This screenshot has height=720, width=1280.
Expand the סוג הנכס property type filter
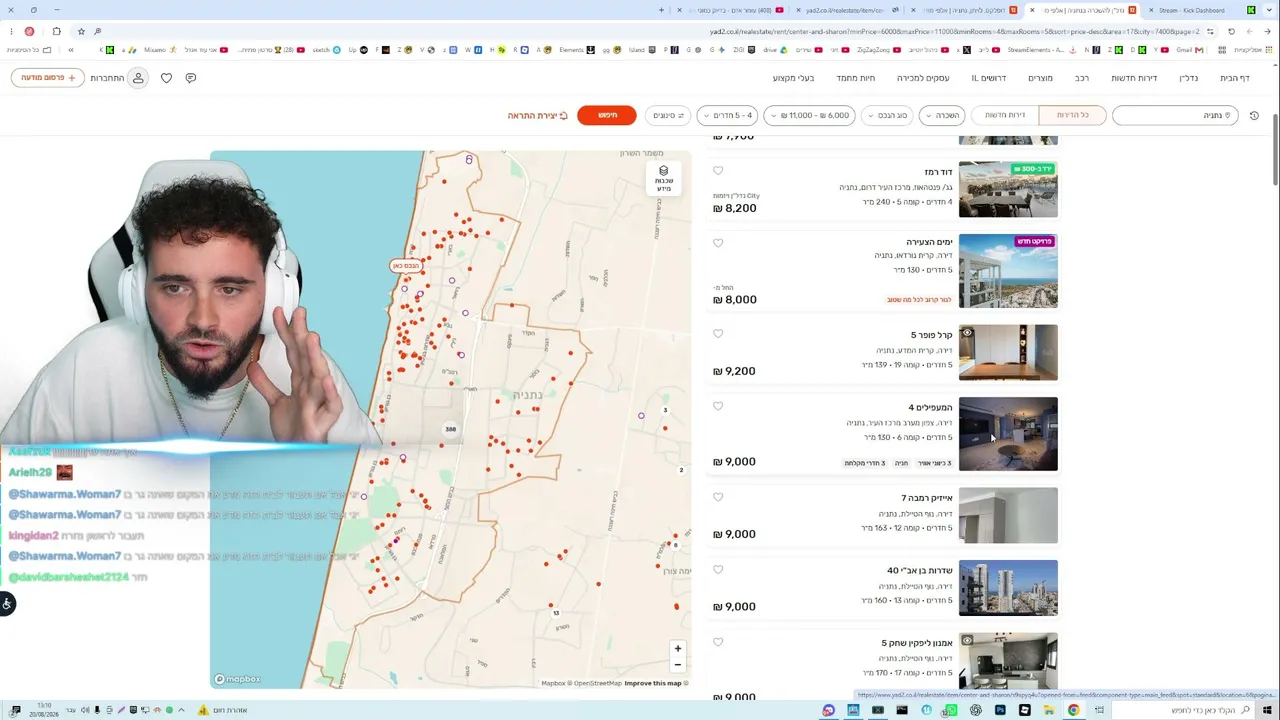click(887, 116)
